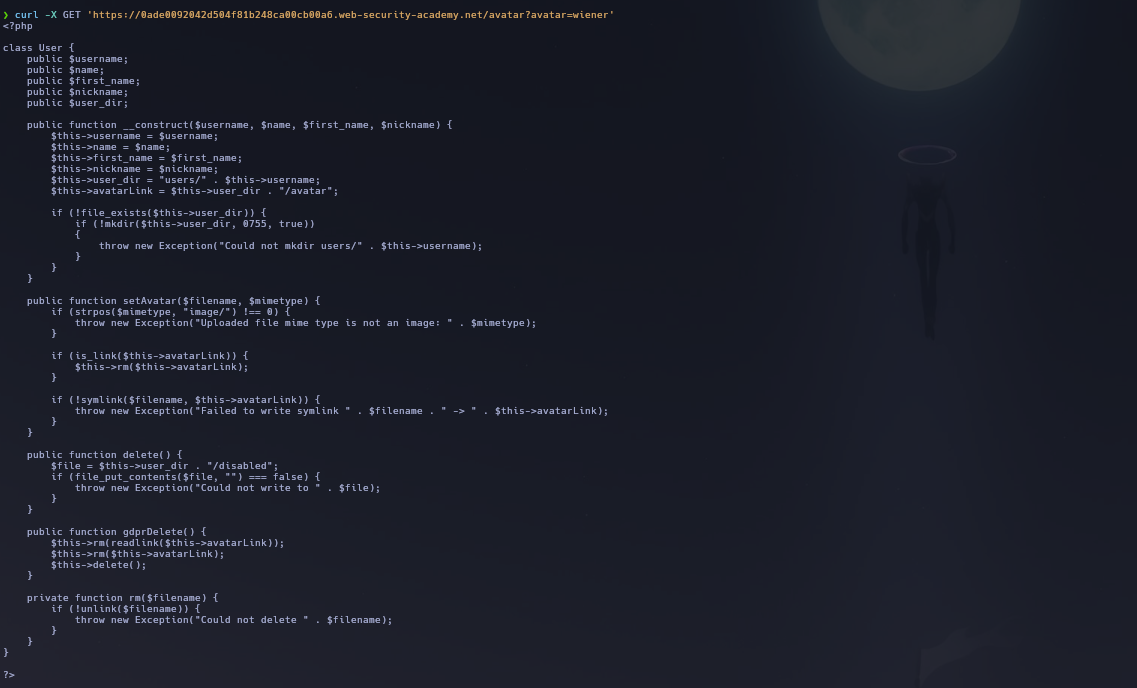Click the strpos mimetype check line
This screenshot has height=688, width=1137.
170,312
